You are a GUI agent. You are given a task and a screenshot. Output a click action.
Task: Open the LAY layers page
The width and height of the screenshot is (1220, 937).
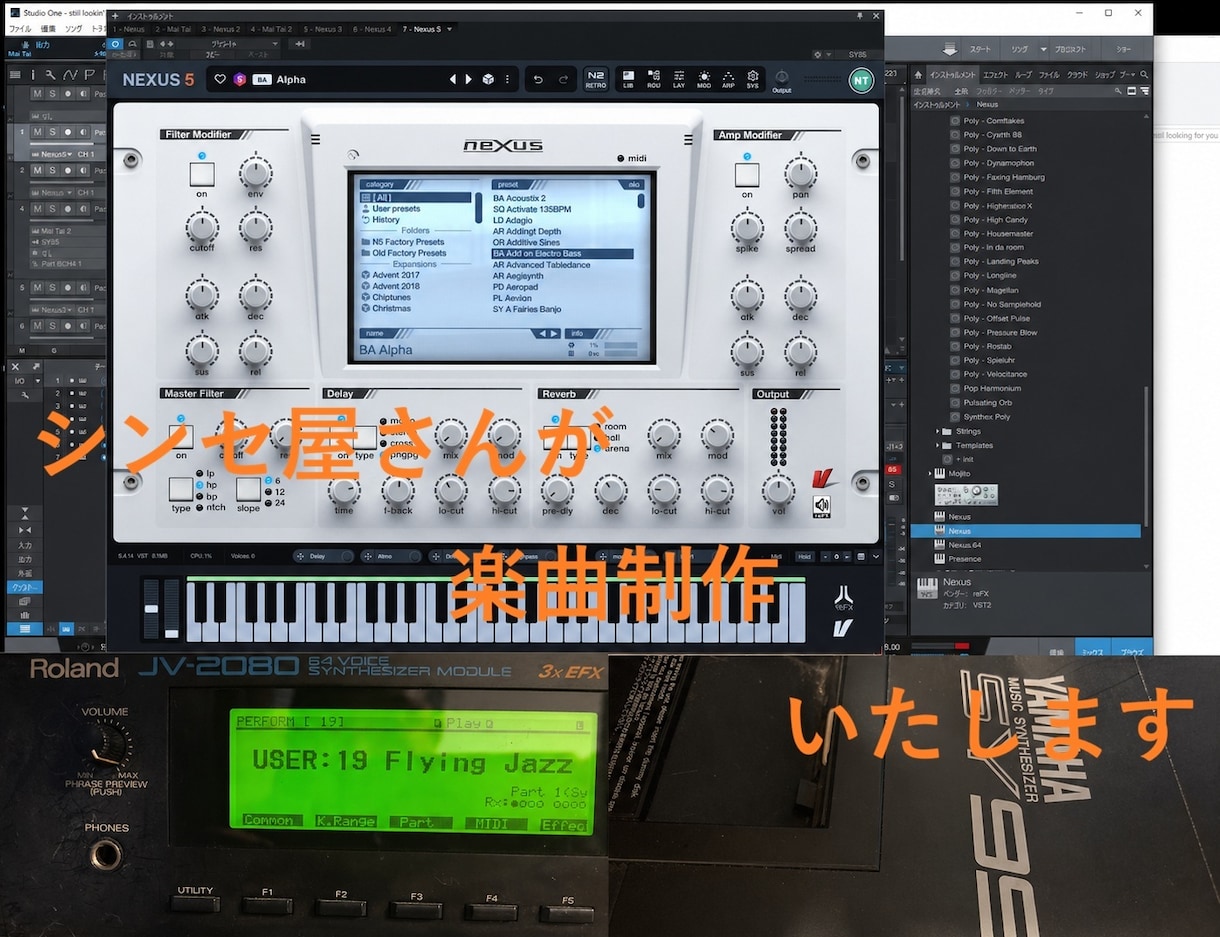click(x=678, y=79)
